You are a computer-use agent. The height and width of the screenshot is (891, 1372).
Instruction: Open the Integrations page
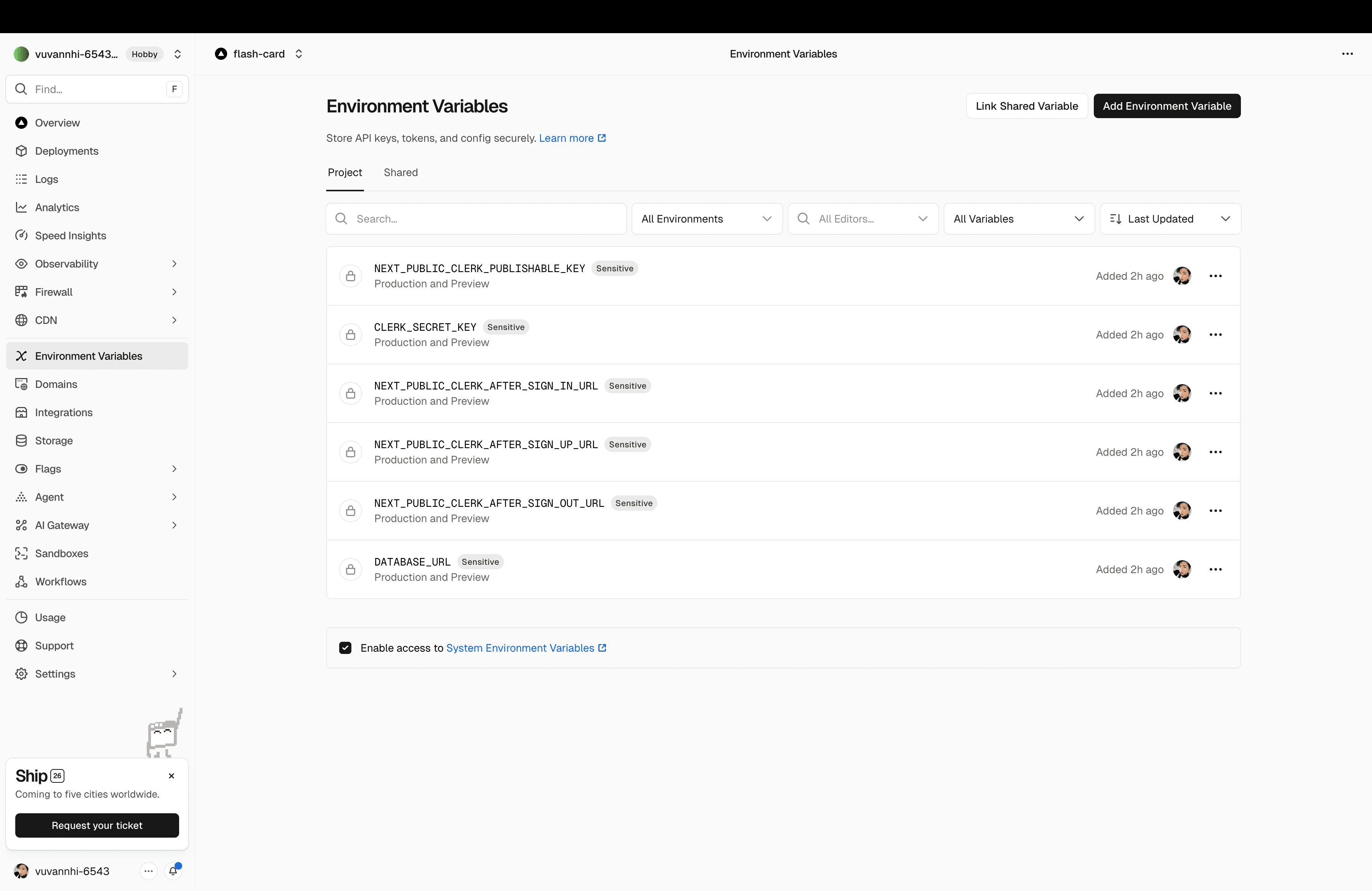coord(97,413)
